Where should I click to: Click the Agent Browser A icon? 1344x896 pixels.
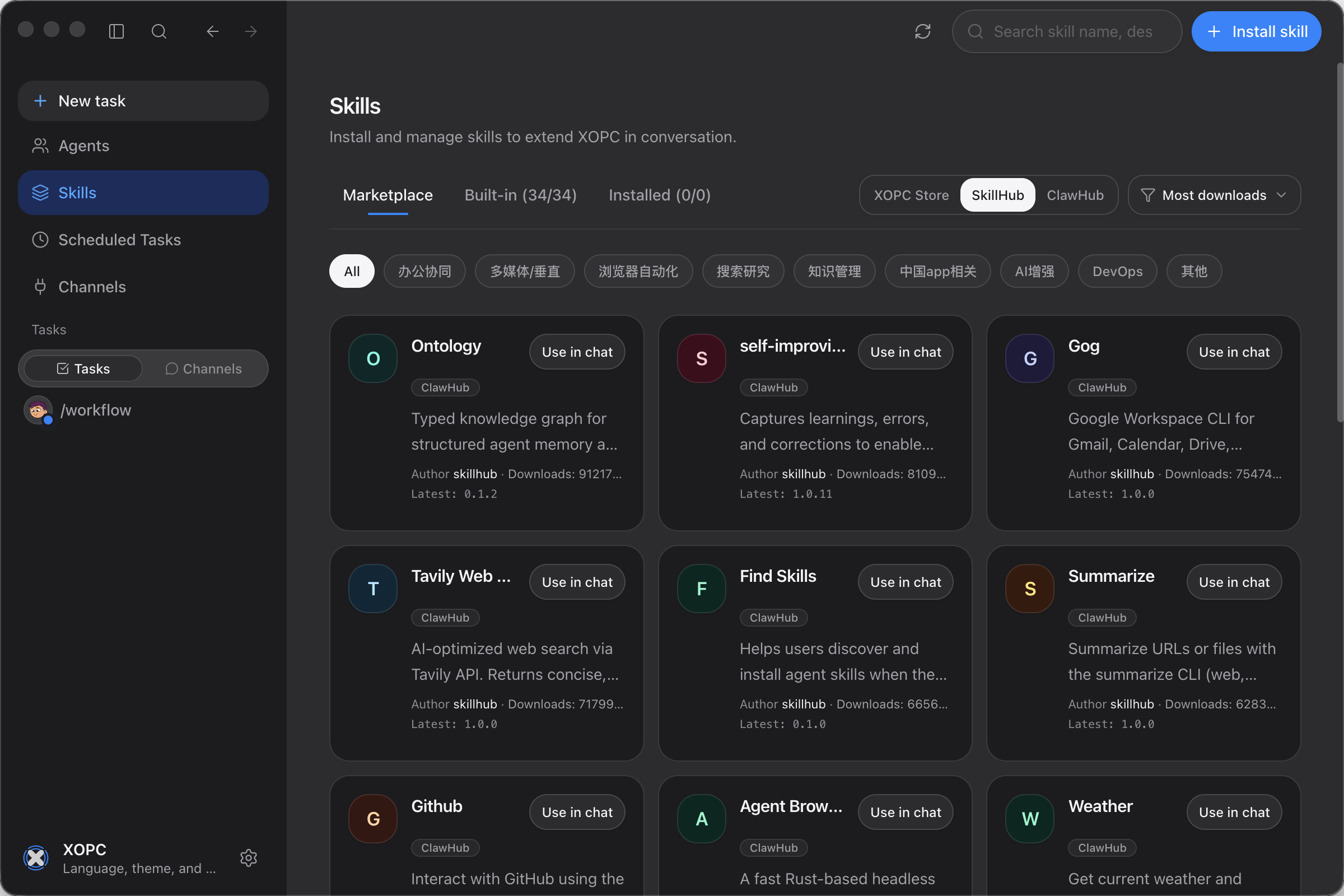pos(702,819)
